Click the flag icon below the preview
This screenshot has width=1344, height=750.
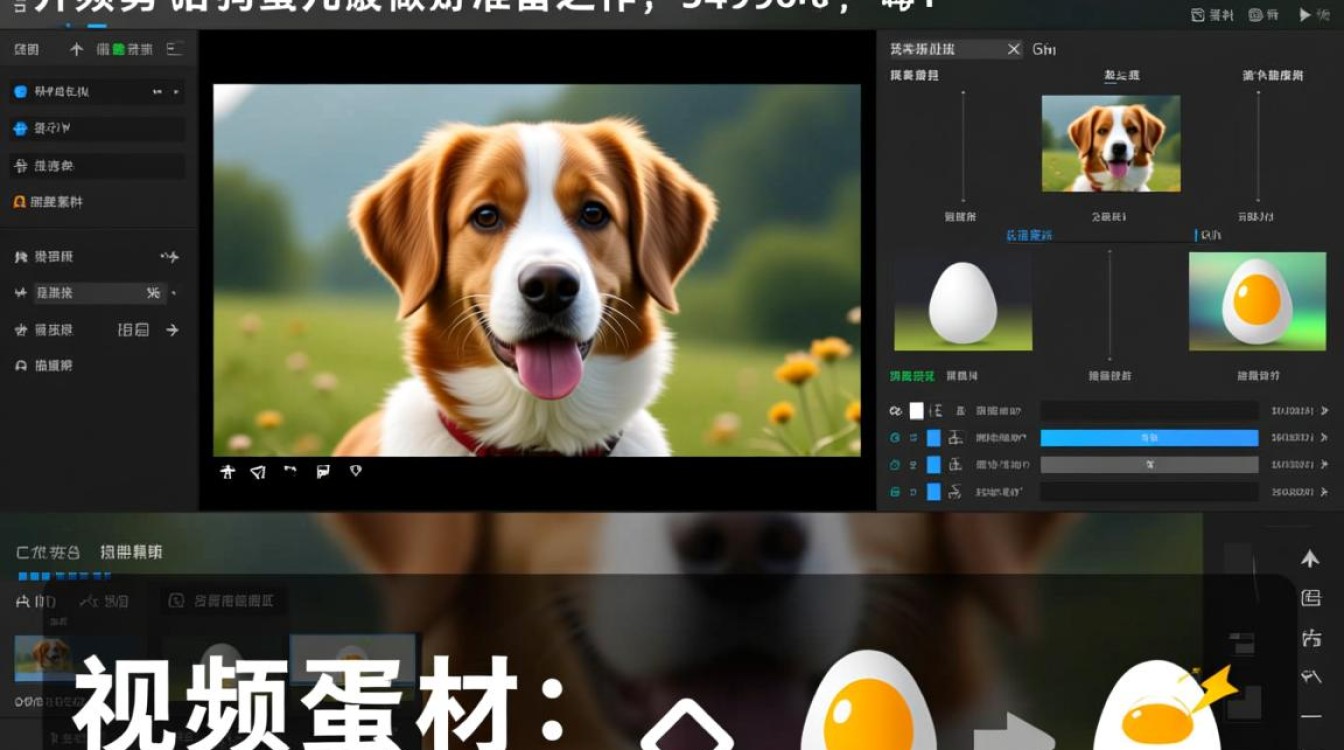pyautogui.click(x=323, y=472)
